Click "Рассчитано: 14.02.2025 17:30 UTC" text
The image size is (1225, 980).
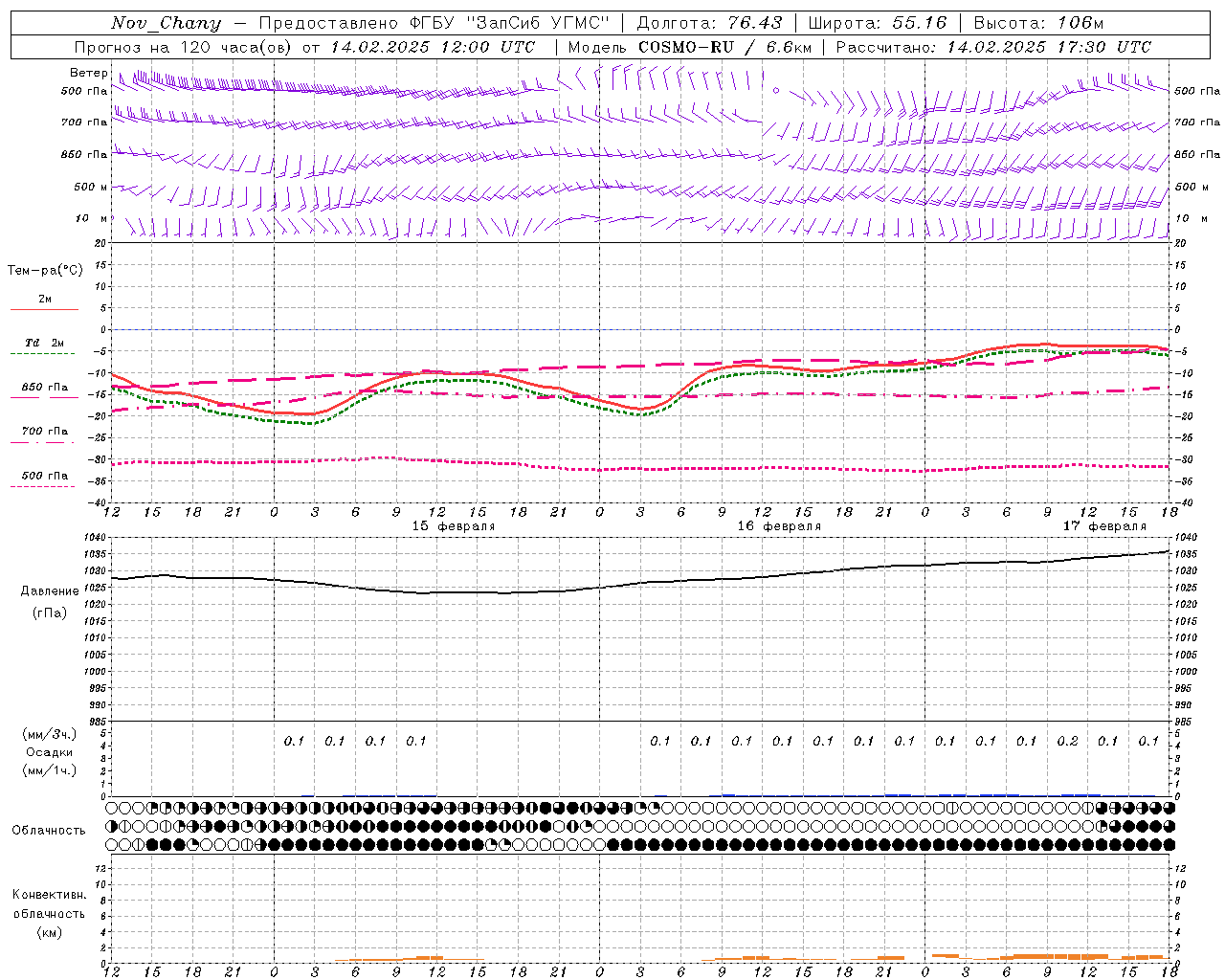coord(993,47)
